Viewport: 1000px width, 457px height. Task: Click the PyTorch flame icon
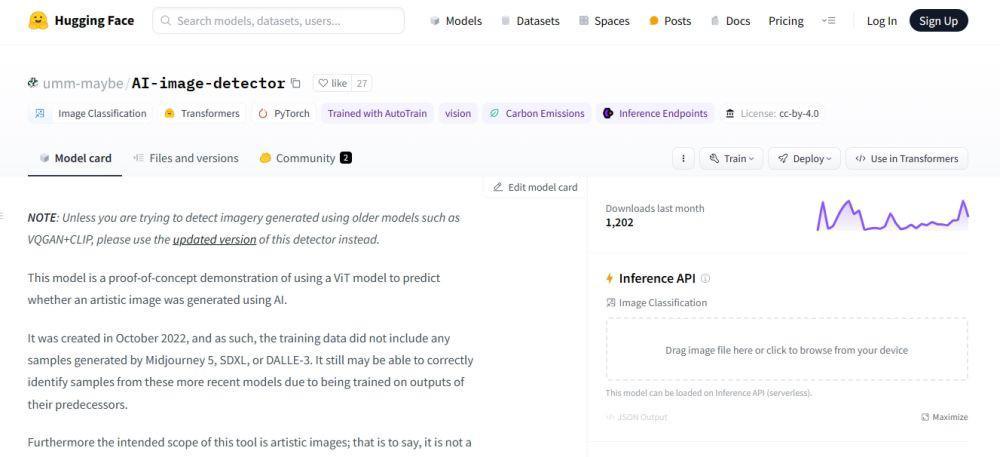[263, 113]
